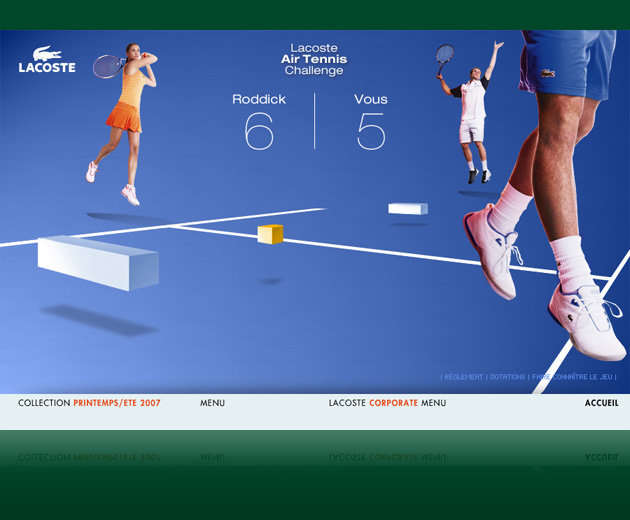Click the crocodile logo on blue shorts
Image resolution: width=630 pixels, height=520 pixels.
pos(548,74)
